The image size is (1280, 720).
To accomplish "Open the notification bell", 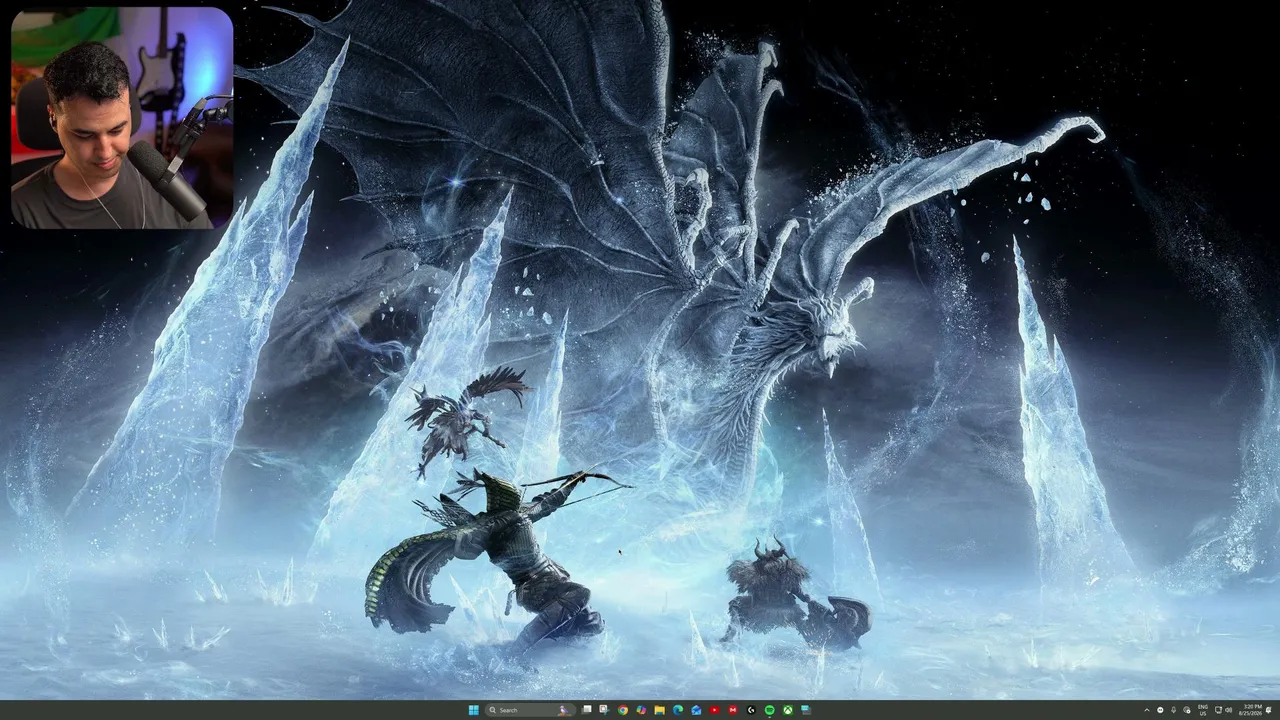I will click(x=1269, y=710).
